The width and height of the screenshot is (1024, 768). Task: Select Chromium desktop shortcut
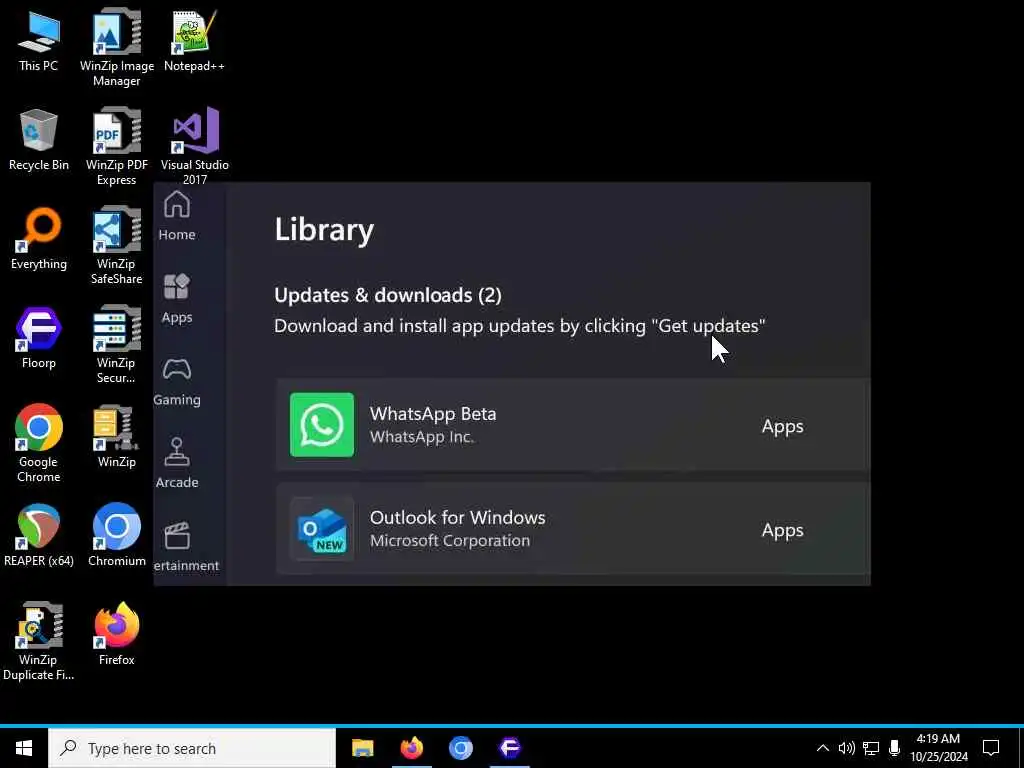pyautogui.click(x=116, y=536)
